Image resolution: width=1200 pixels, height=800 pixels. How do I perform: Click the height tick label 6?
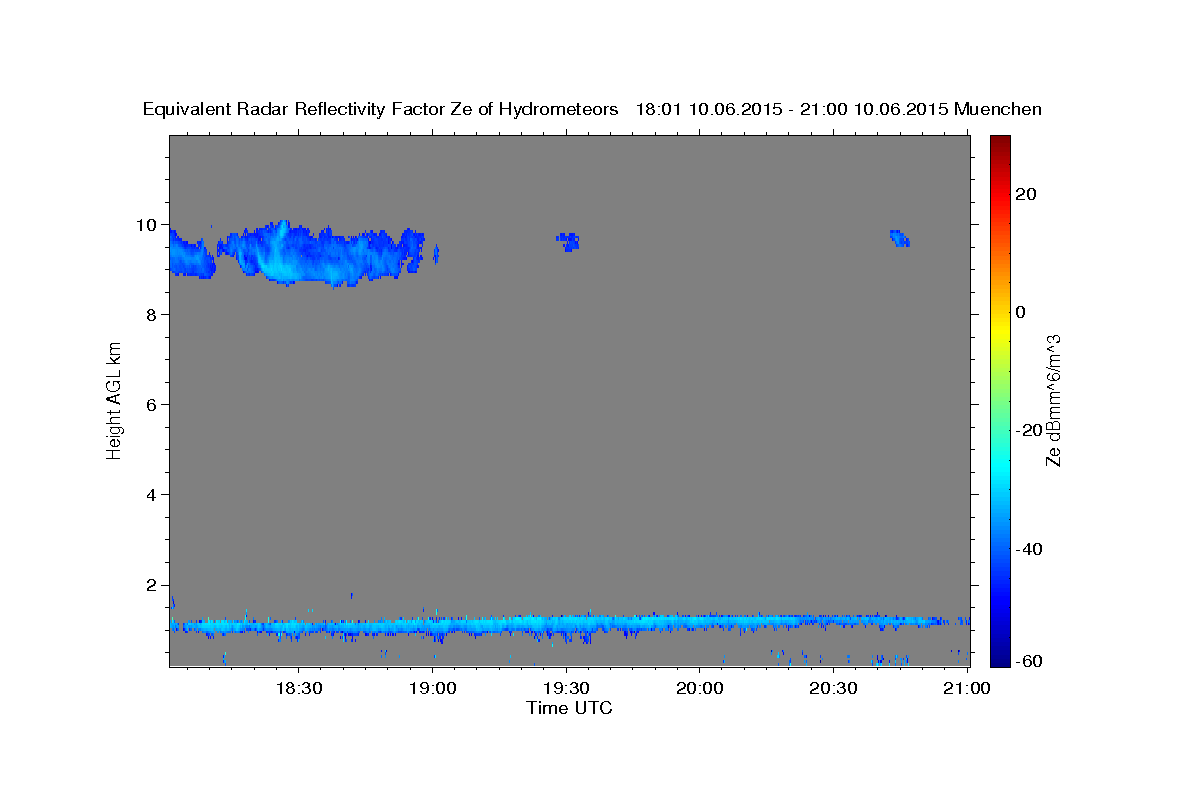[x=154, y=405]
